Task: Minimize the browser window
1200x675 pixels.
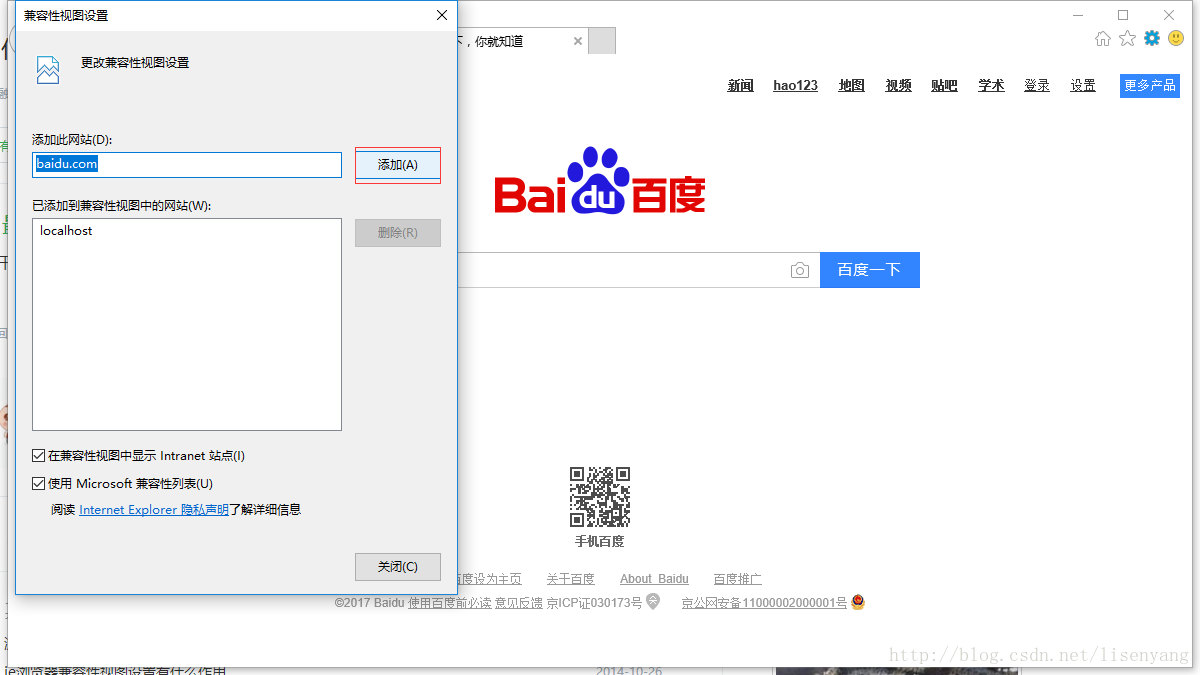Action: point(1078,15)
